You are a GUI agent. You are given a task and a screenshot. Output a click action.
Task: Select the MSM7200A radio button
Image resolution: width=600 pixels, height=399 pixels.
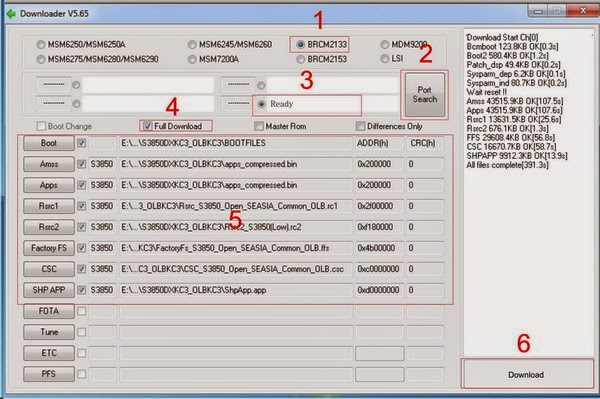pos(192,59)
